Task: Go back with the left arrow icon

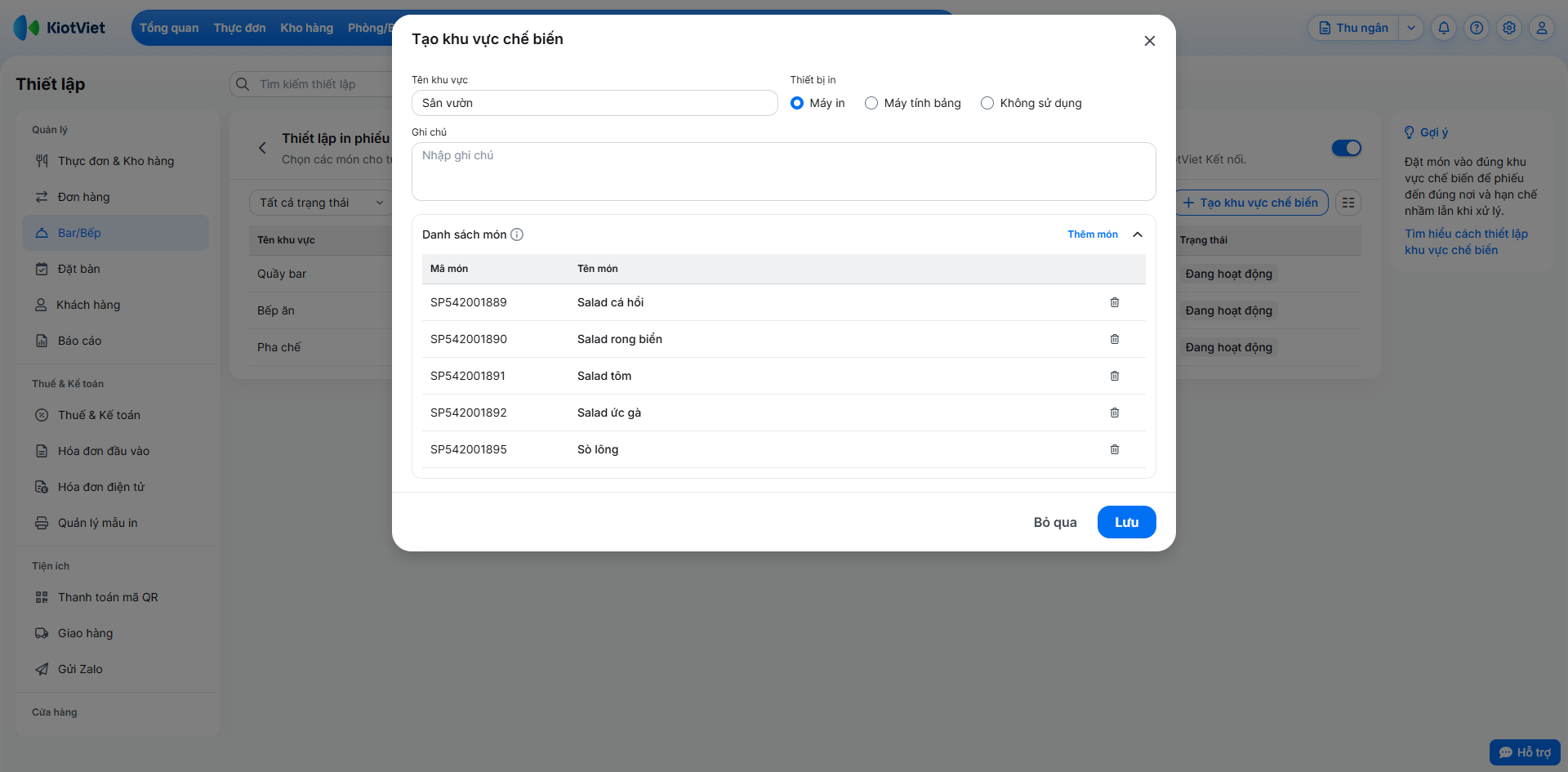Action: click(262, 148)
